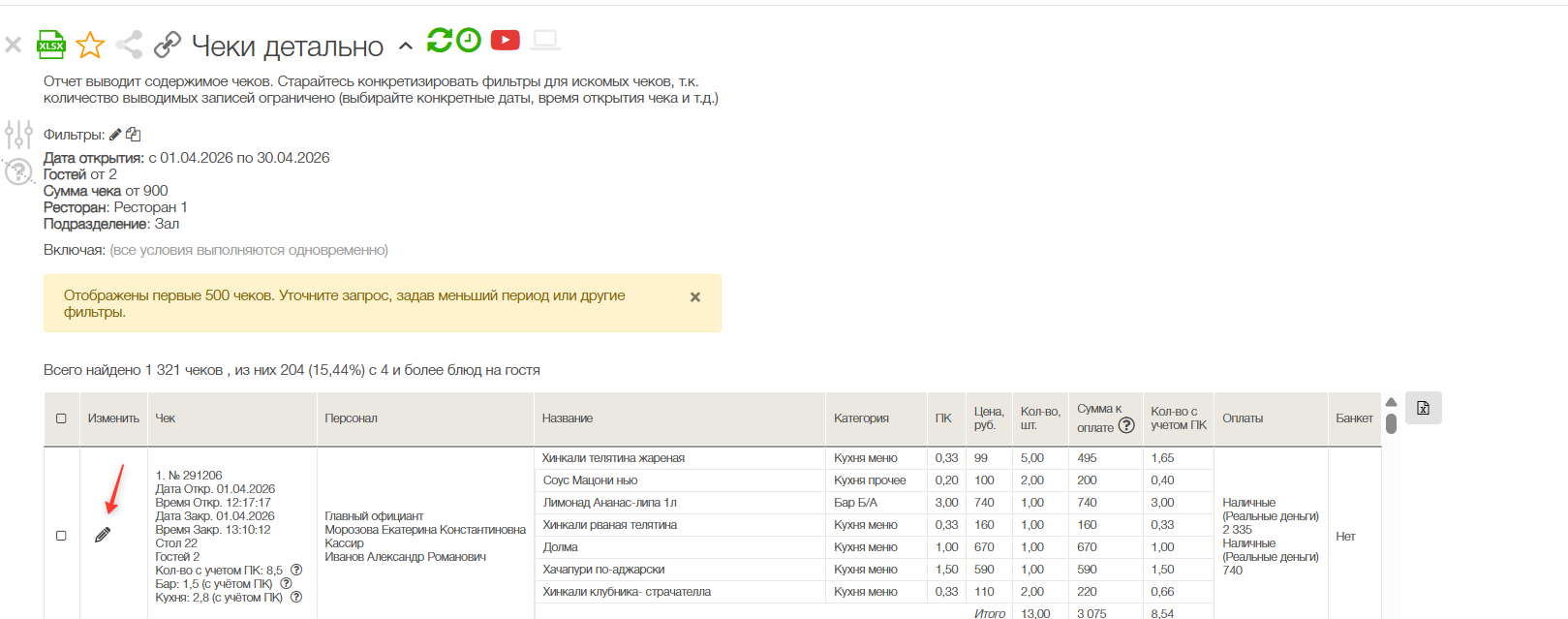1568x619 pixels.
Task: Open help icon beside Кол-во с учетом ПК: 8,5
Action: click(296, 571)
